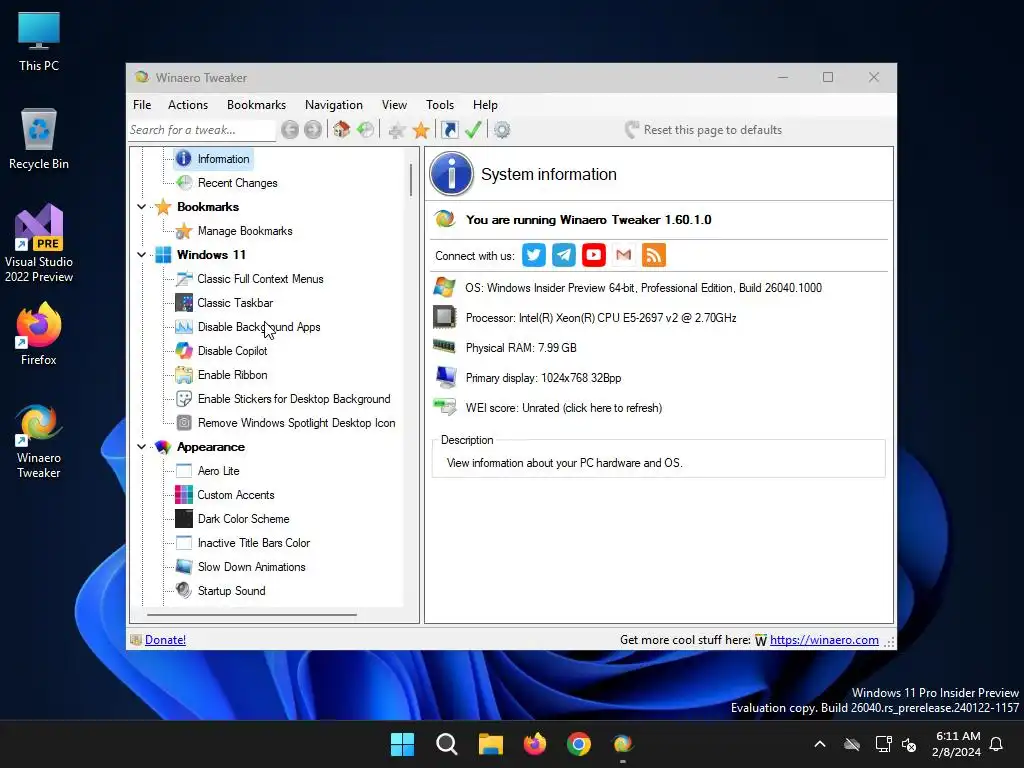The width and height of the screenshot is (1024, 768).
Task: Open notifications bell in system tray
Action: pos(997,744)
